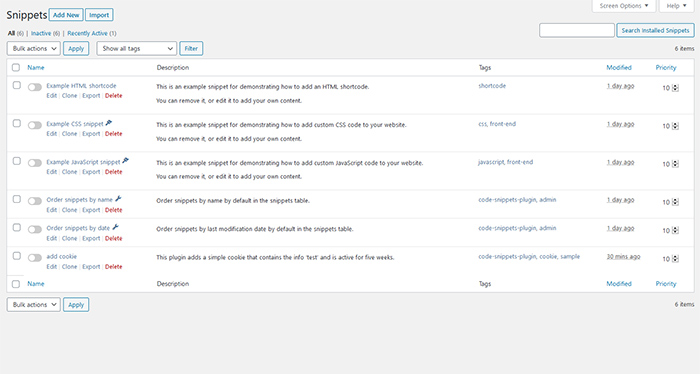700x374 pixels.
Task: Sort by the Modified column header
Action: tap(619, 68)
